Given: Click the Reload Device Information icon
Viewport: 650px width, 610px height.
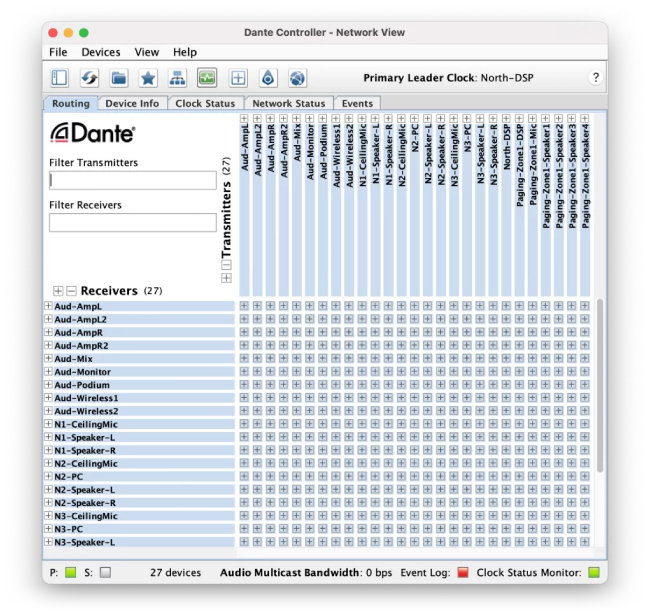Looking at the screenshot, I should (89, 78).
